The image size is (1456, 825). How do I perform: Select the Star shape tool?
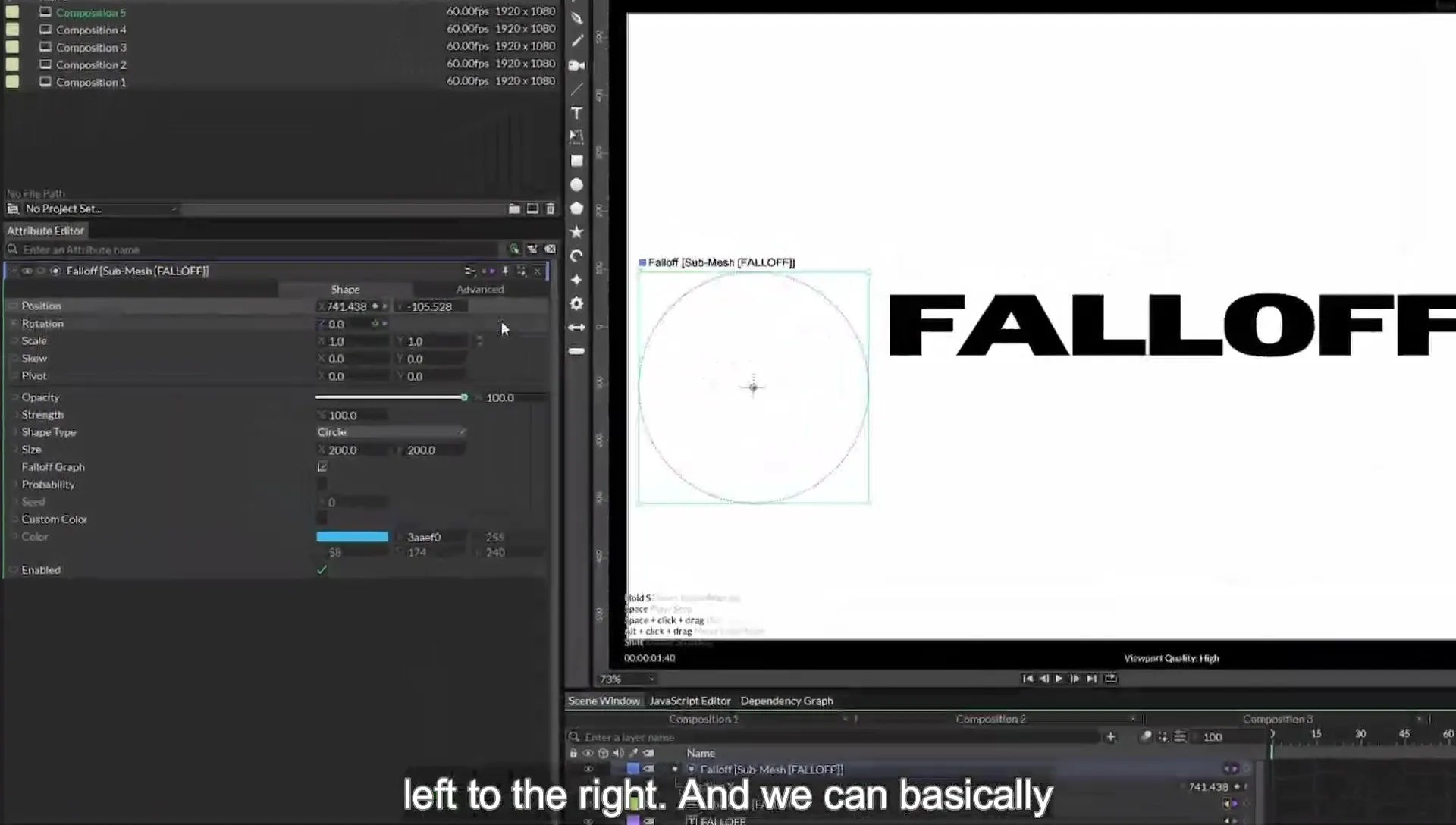click(576, 231)
